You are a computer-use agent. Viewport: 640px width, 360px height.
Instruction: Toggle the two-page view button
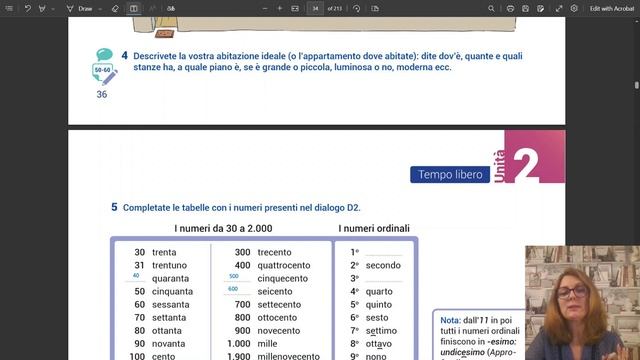(x=133, y=8)
